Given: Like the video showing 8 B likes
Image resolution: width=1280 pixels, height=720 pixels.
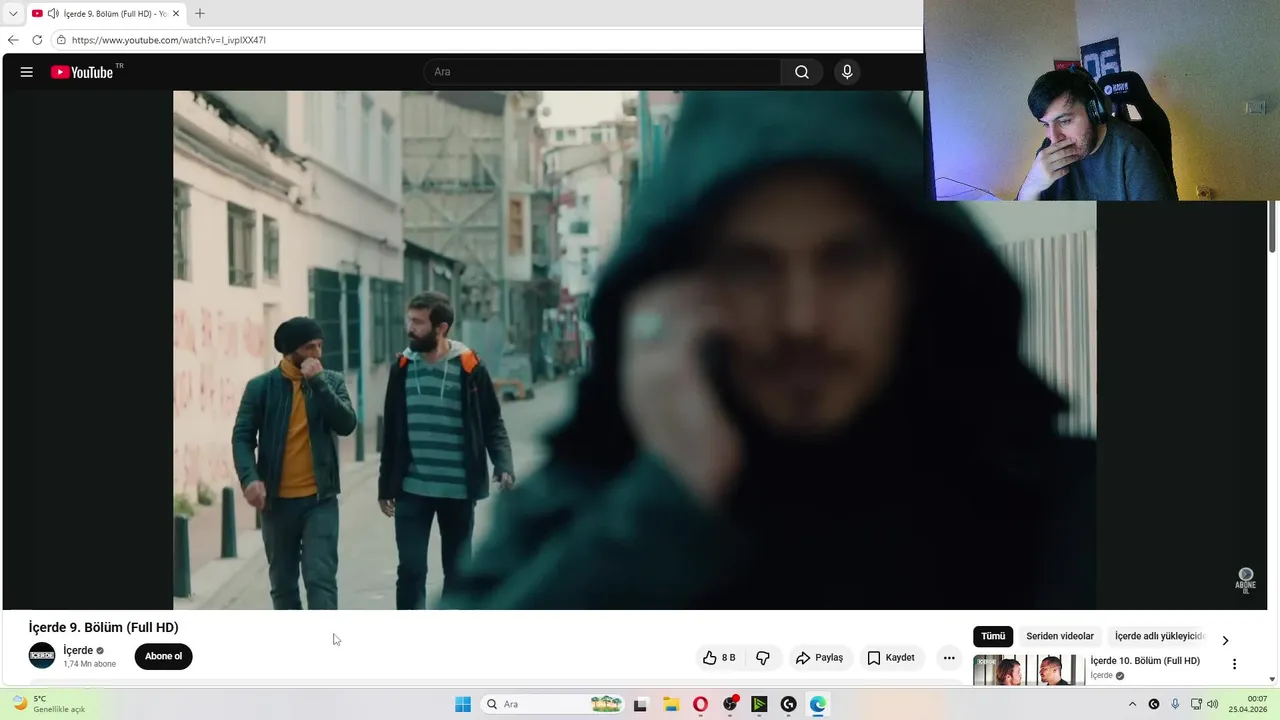Looking at the screenshot, I should pos(719,657).
